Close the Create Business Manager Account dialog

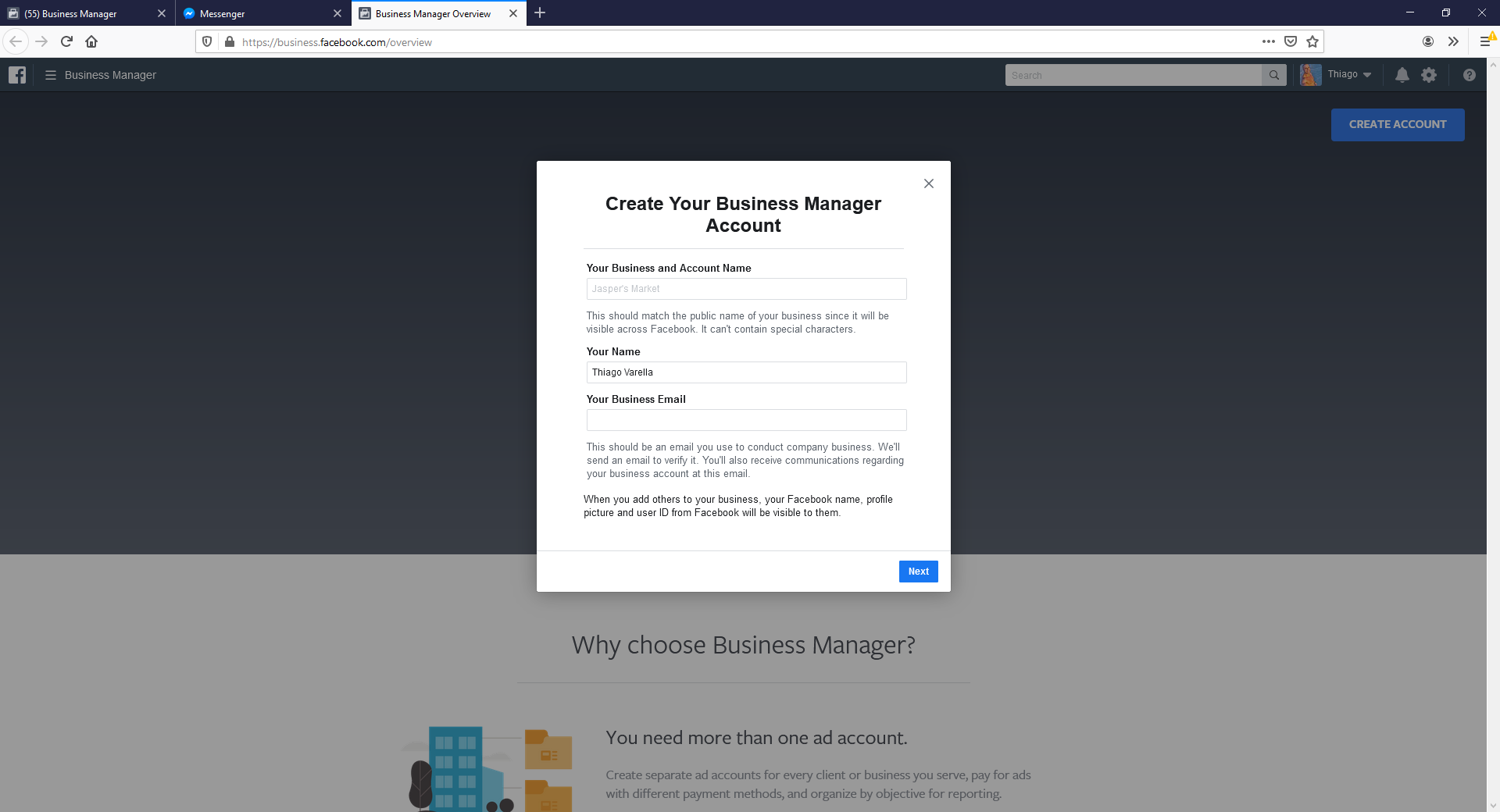[929, 183]
